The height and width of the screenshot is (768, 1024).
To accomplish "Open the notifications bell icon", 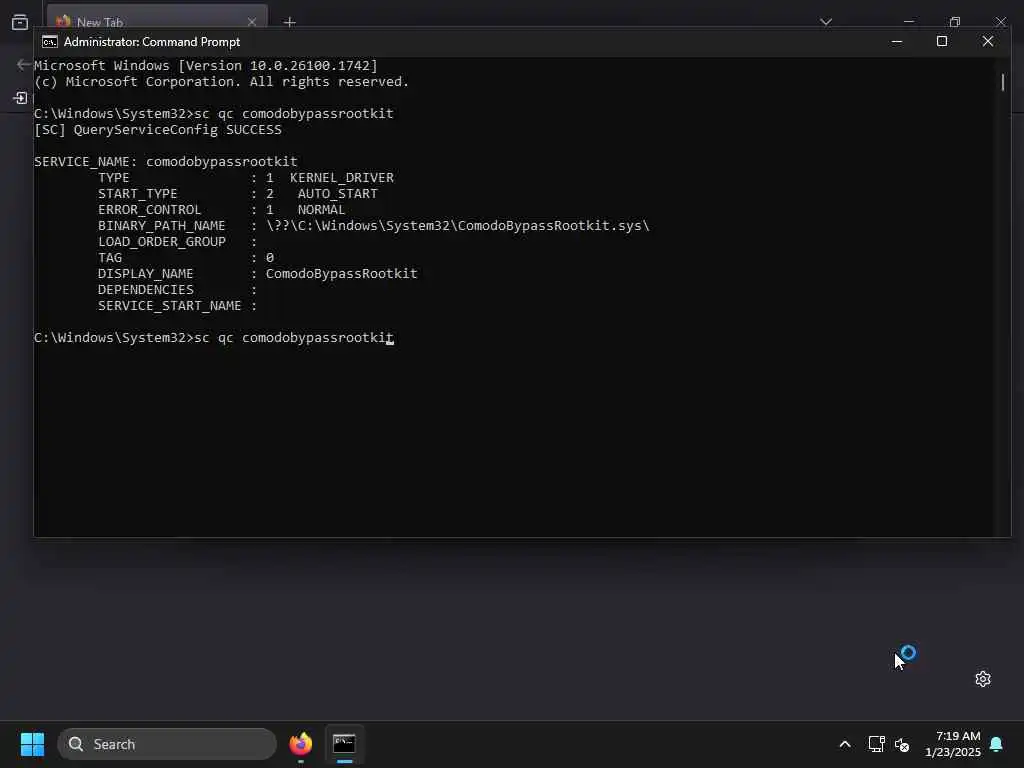I will (996, 744).
